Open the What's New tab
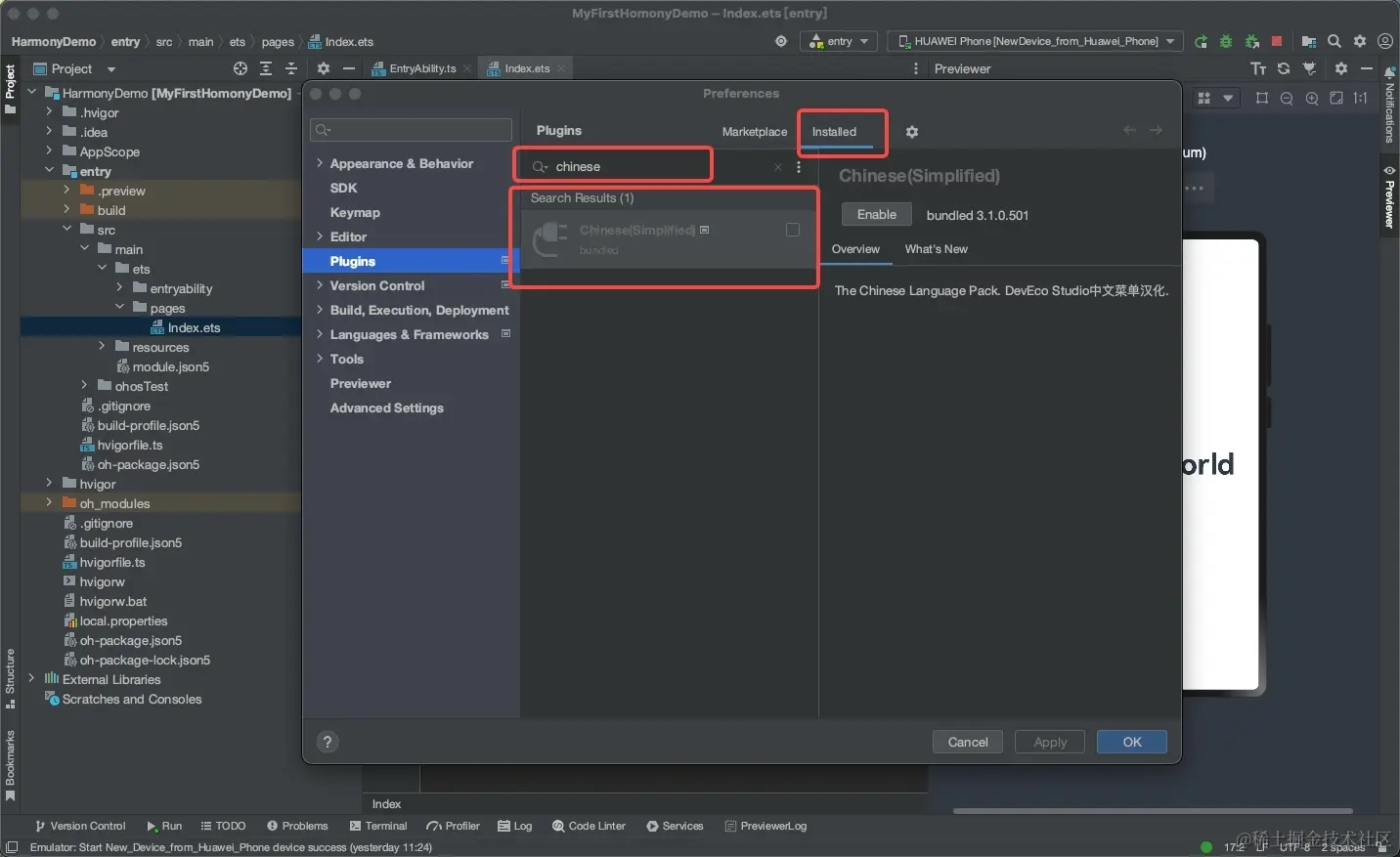Viewport: 1400px width, 857px height. click(936, 249)
